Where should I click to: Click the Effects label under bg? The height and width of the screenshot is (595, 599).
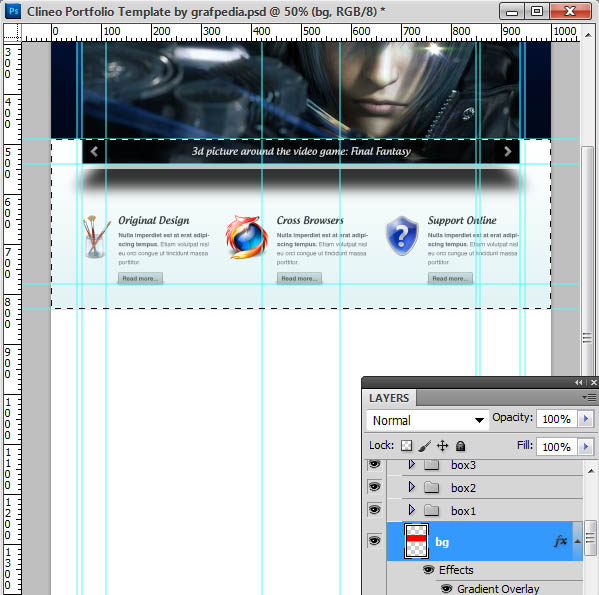[x=456, y=570]
